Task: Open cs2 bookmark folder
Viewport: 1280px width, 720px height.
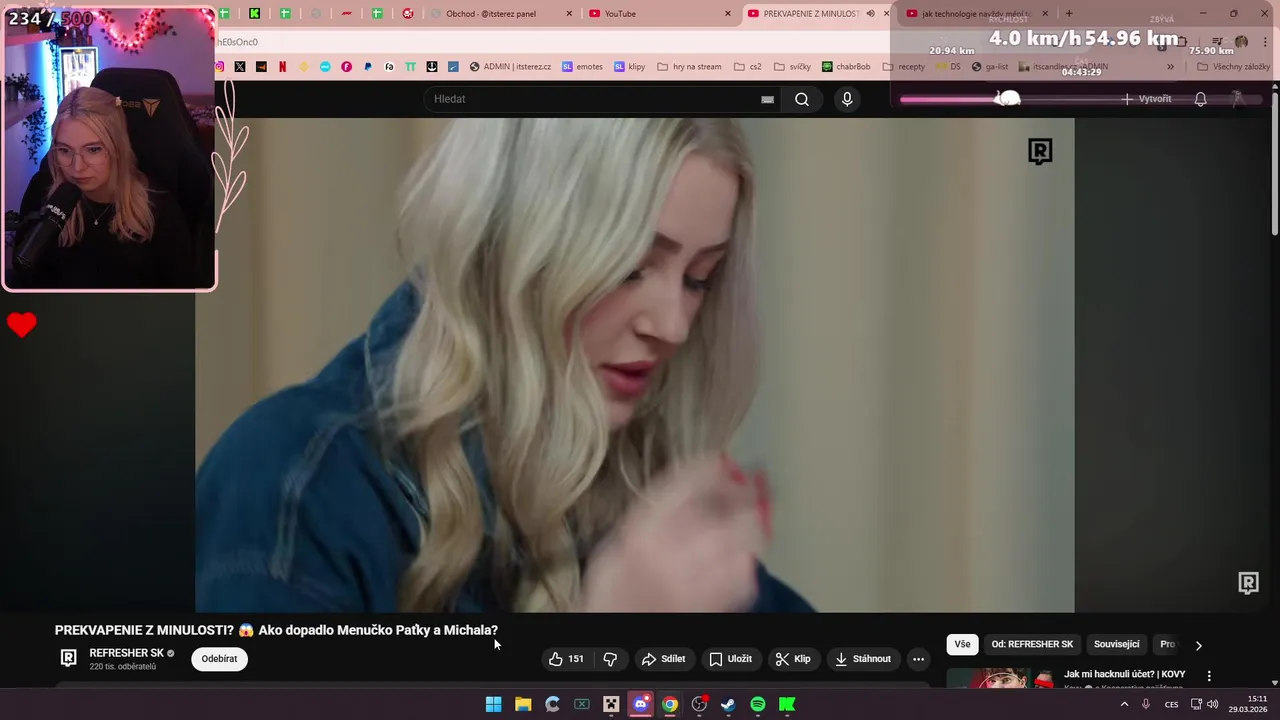Action: pos(747,67)
